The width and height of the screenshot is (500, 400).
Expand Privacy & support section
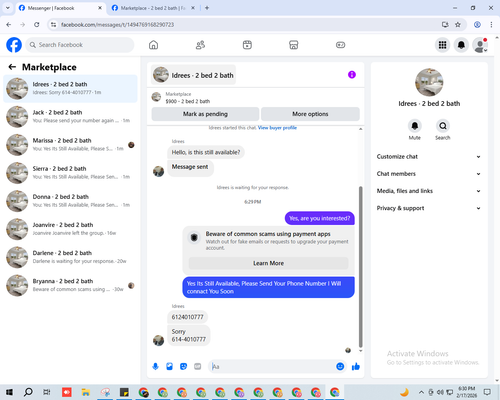coord(429,208)
